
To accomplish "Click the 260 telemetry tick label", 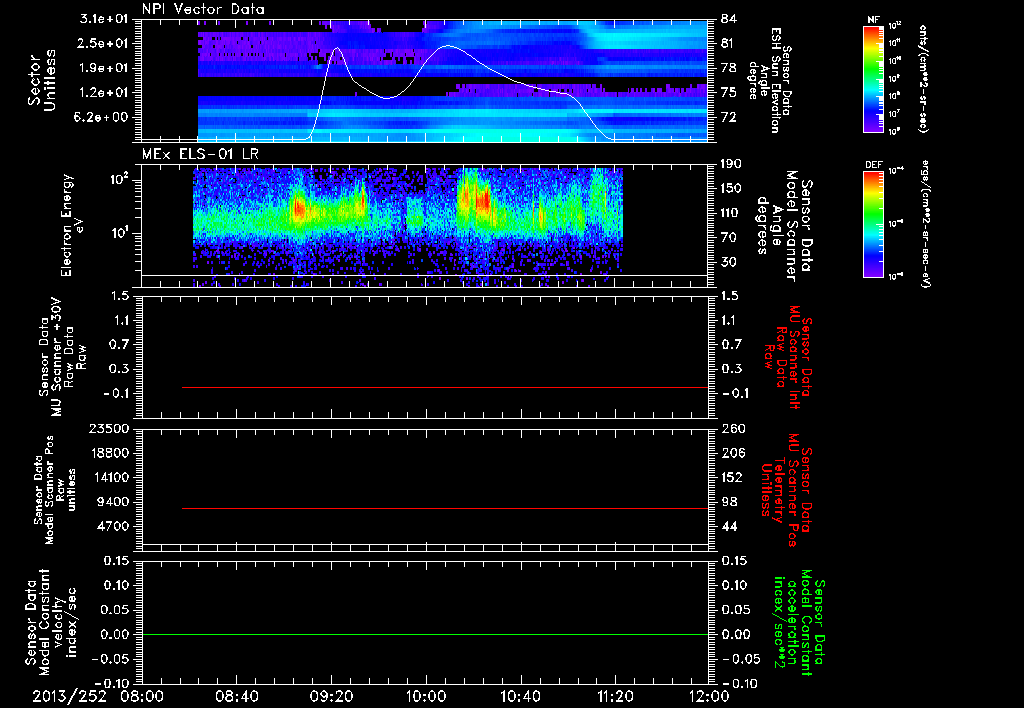I will pos(732,429).
